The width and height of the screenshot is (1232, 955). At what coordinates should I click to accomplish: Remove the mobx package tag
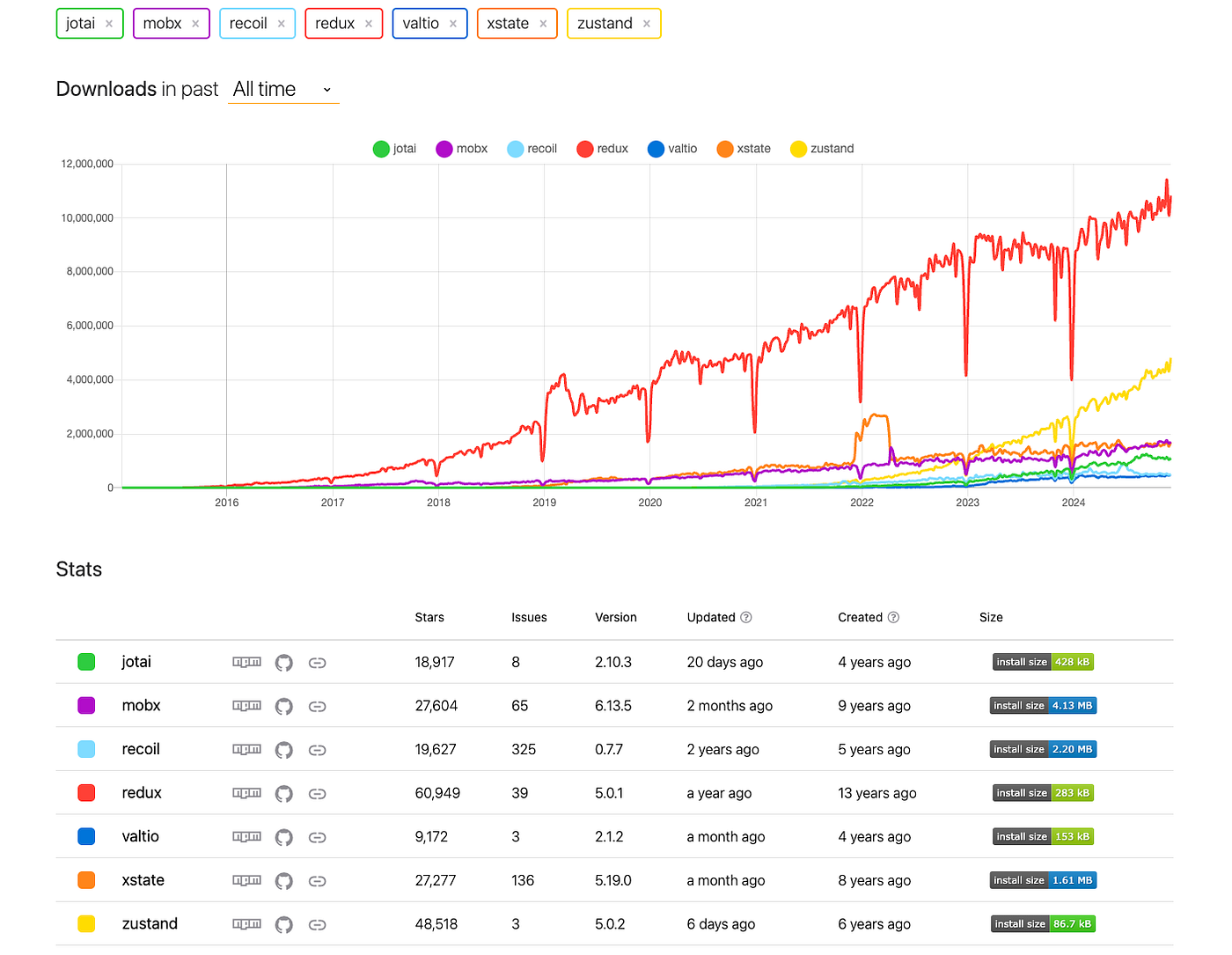click(195, 24)
